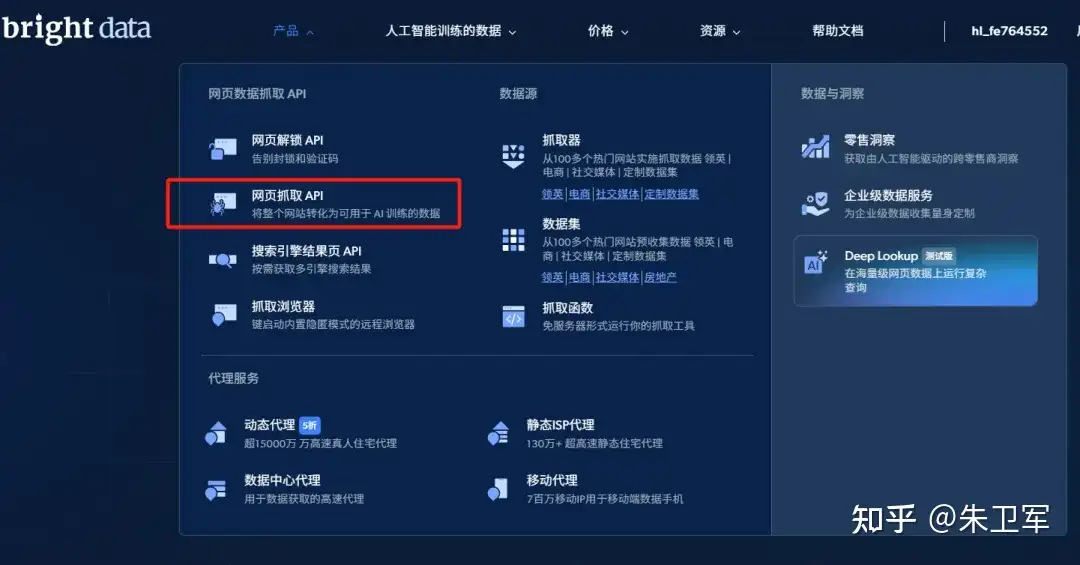Click 领英 link under 抓取器
Image resolution: width=1080 pixels, height=565 pixels.
coord(552,194)
